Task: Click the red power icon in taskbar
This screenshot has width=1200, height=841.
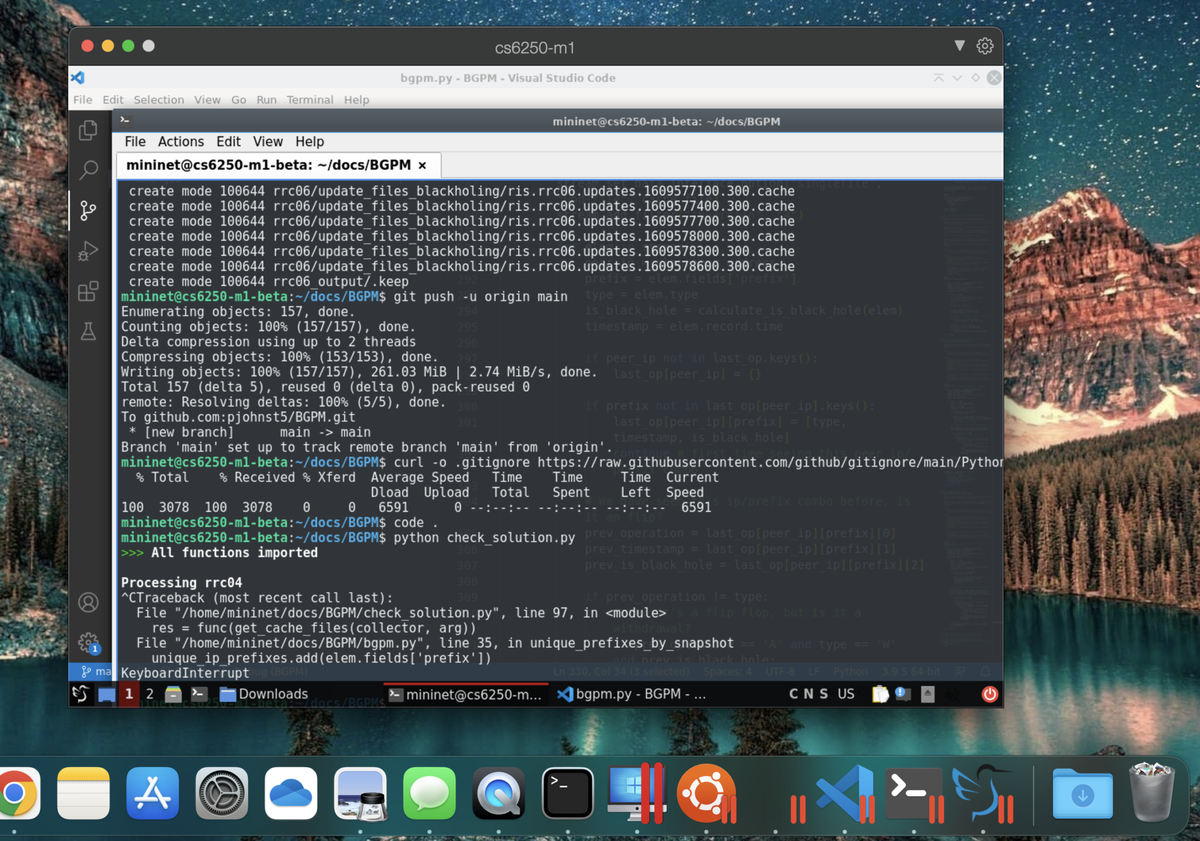Action: (x=989, y=694)
